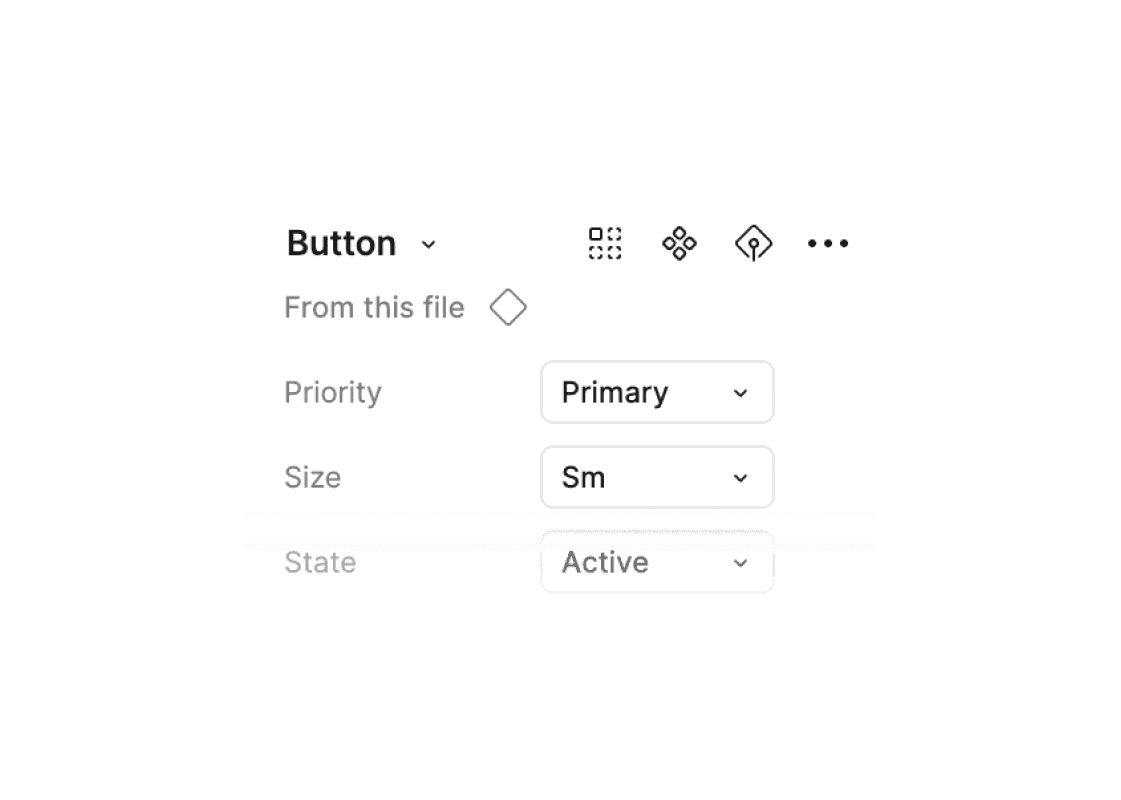
Task: Click the small arrow in Sm field
Action: click(x=740, y=478)
